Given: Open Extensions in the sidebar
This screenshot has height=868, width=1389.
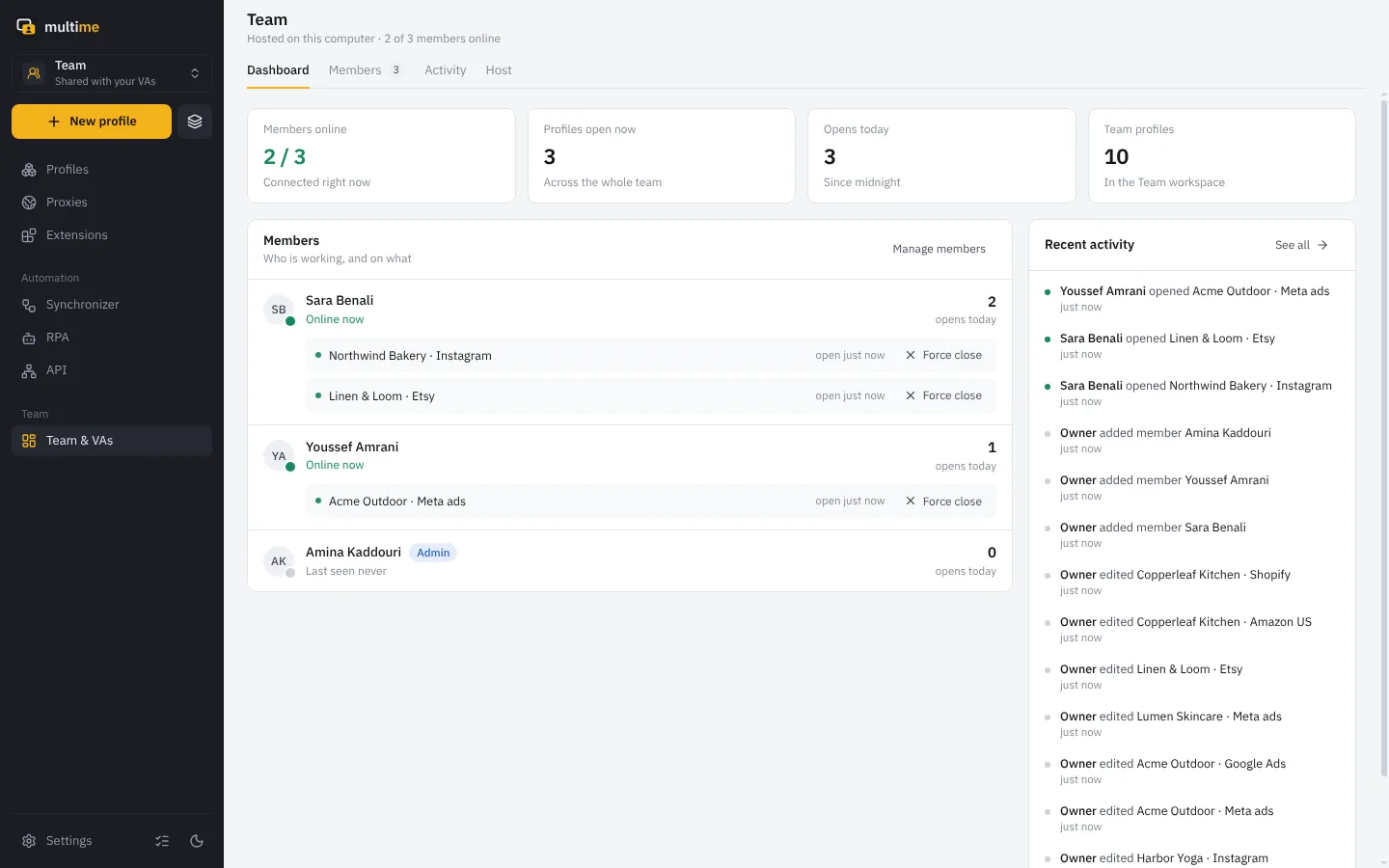Looking at the screenshot, I should point(112,235).
